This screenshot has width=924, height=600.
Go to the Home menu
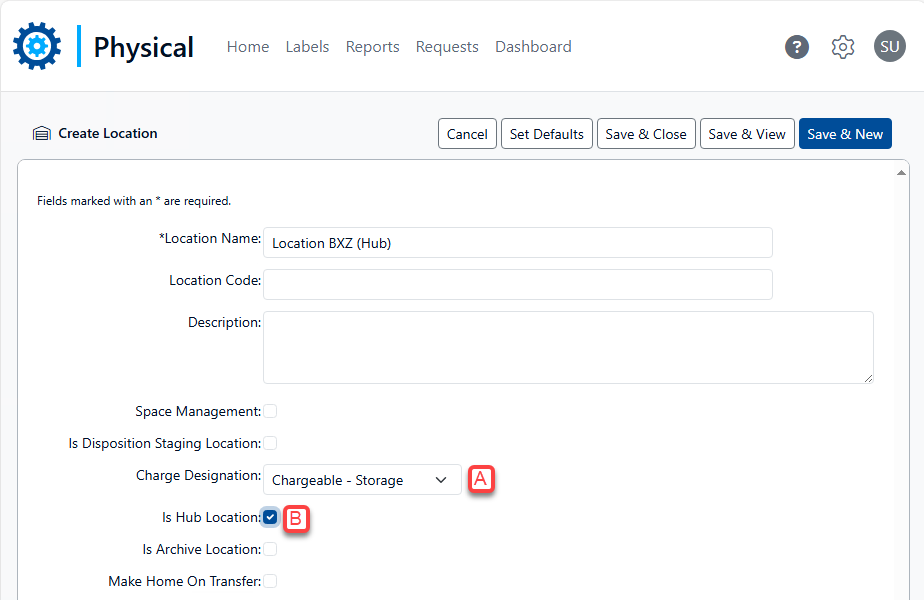tap(248, 47)
